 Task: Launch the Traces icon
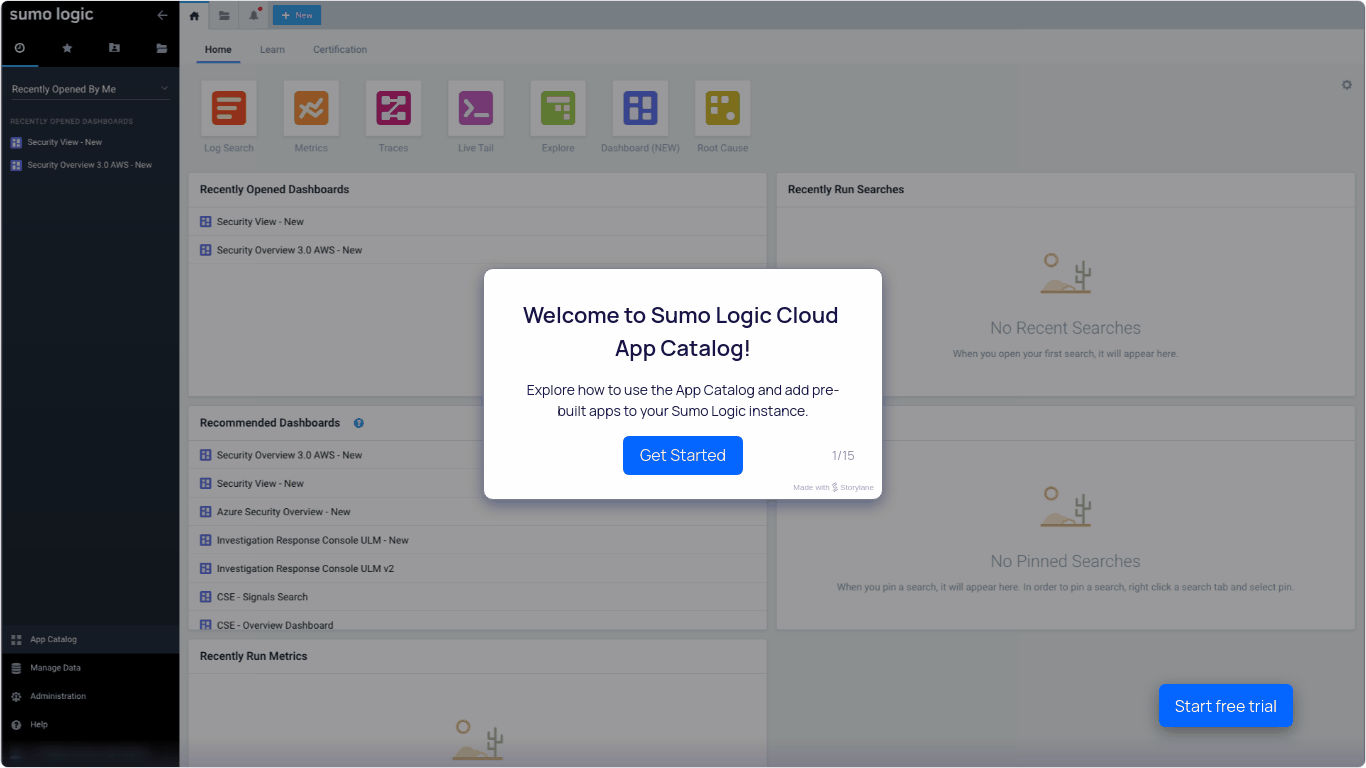coord(393,108)
